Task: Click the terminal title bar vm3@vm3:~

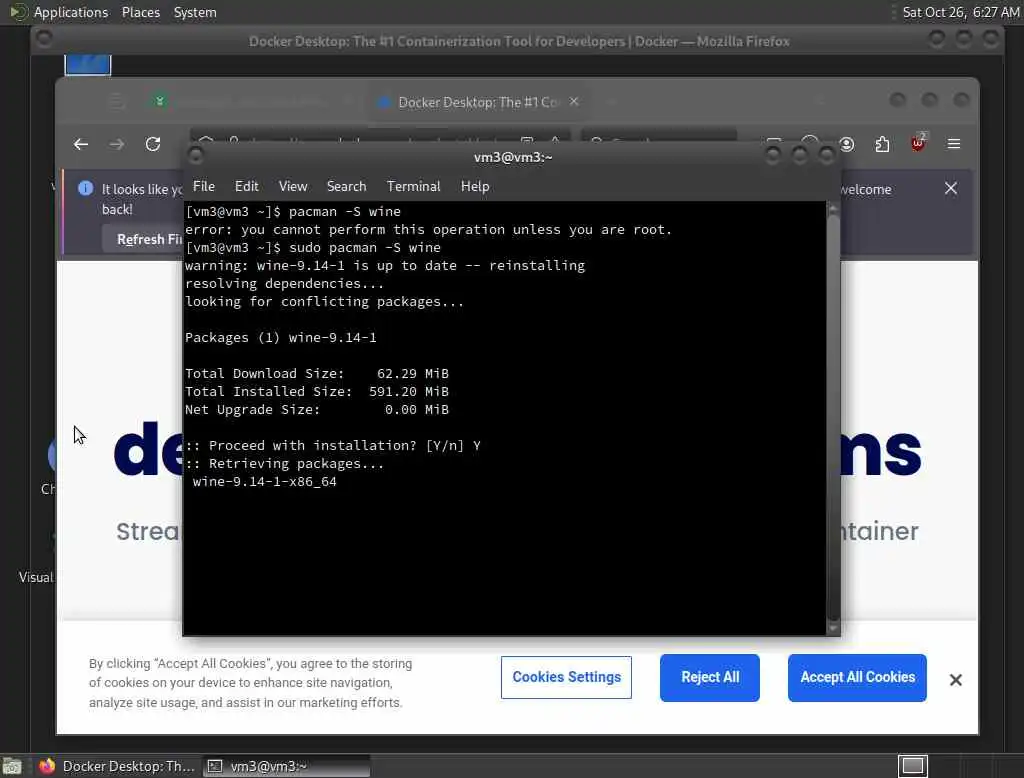Action: (513, 157)
